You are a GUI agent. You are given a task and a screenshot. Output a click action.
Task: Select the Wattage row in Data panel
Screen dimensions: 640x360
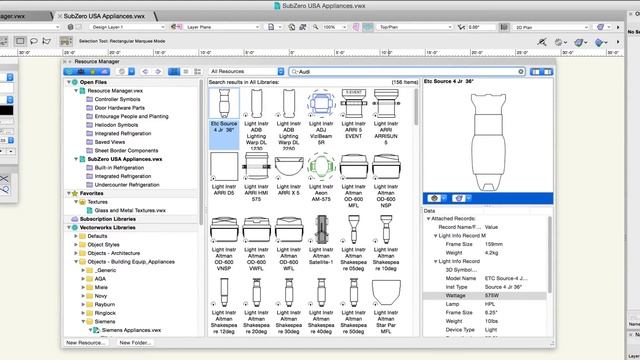[485, 296]
